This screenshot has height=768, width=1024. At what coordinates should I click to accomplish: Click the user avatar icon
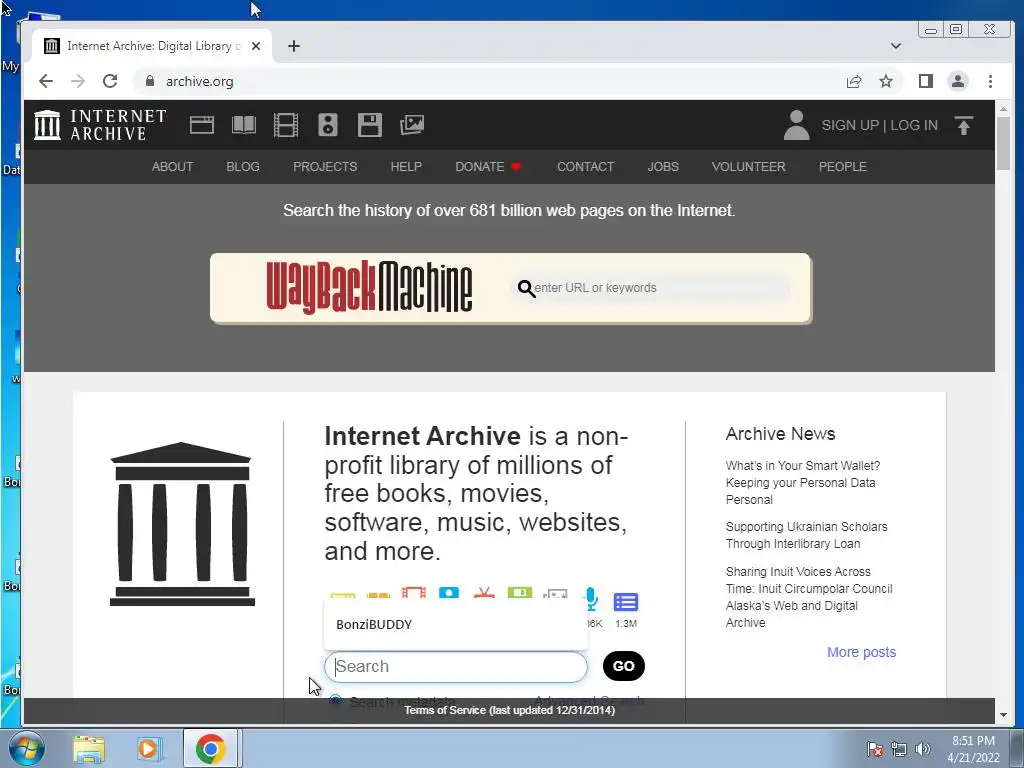click(x=796, y=125)
